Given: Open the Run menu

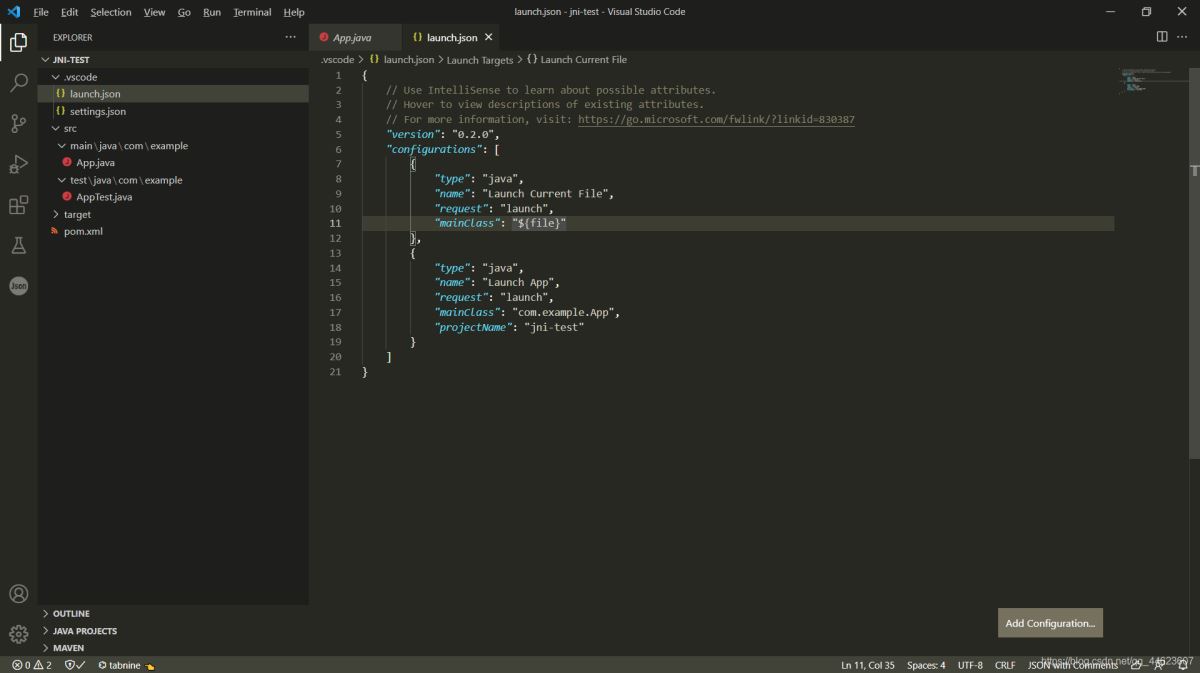Looking at the screenshot, I should 211,11.
